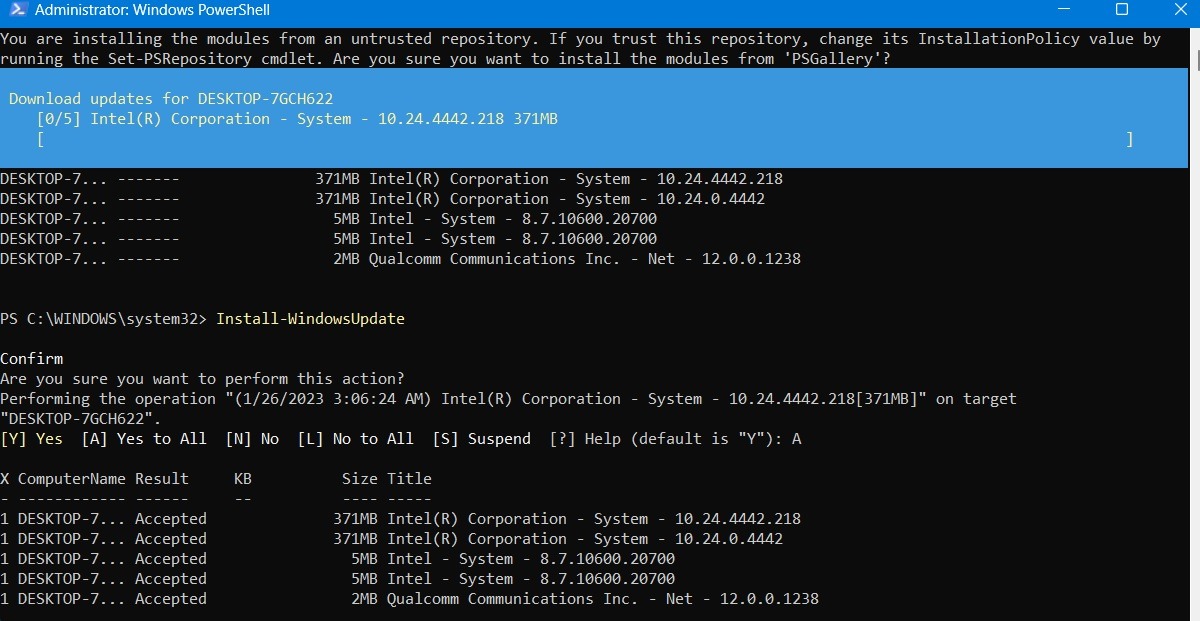Click the download progress bar for Intel update
Screen dimensions: 1200x621
click(585, 138)
